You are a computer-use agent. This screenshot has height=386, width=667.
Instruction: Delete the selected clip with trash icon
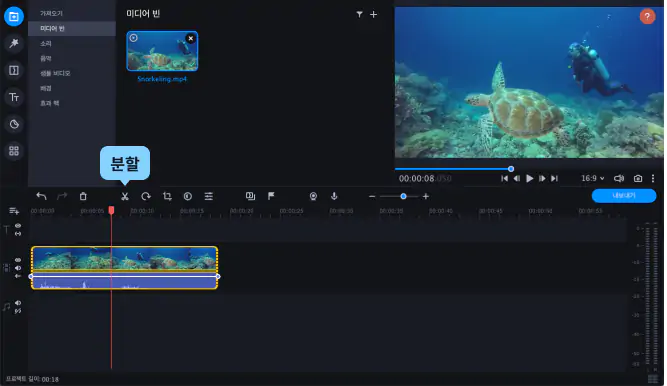click(x=83, y=196)
